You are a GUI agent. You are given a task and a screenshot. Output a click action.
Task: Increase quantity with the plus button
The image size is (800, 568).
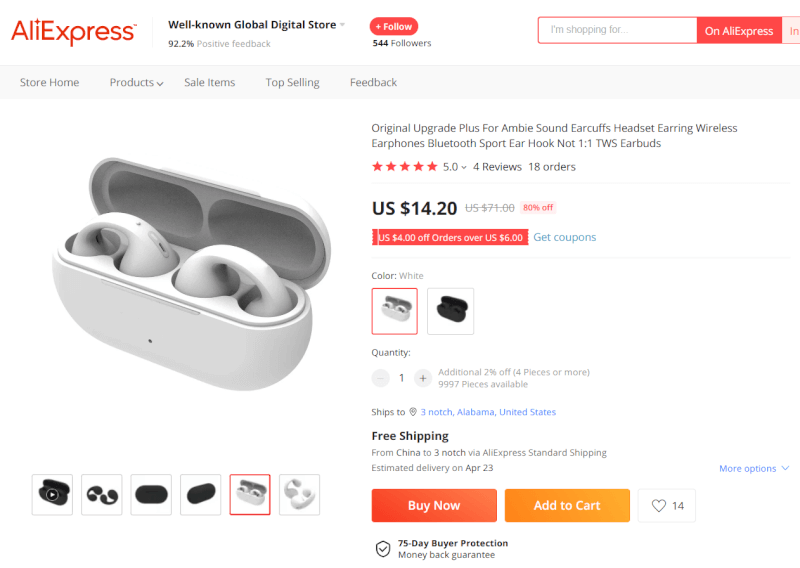pos(423,378)
